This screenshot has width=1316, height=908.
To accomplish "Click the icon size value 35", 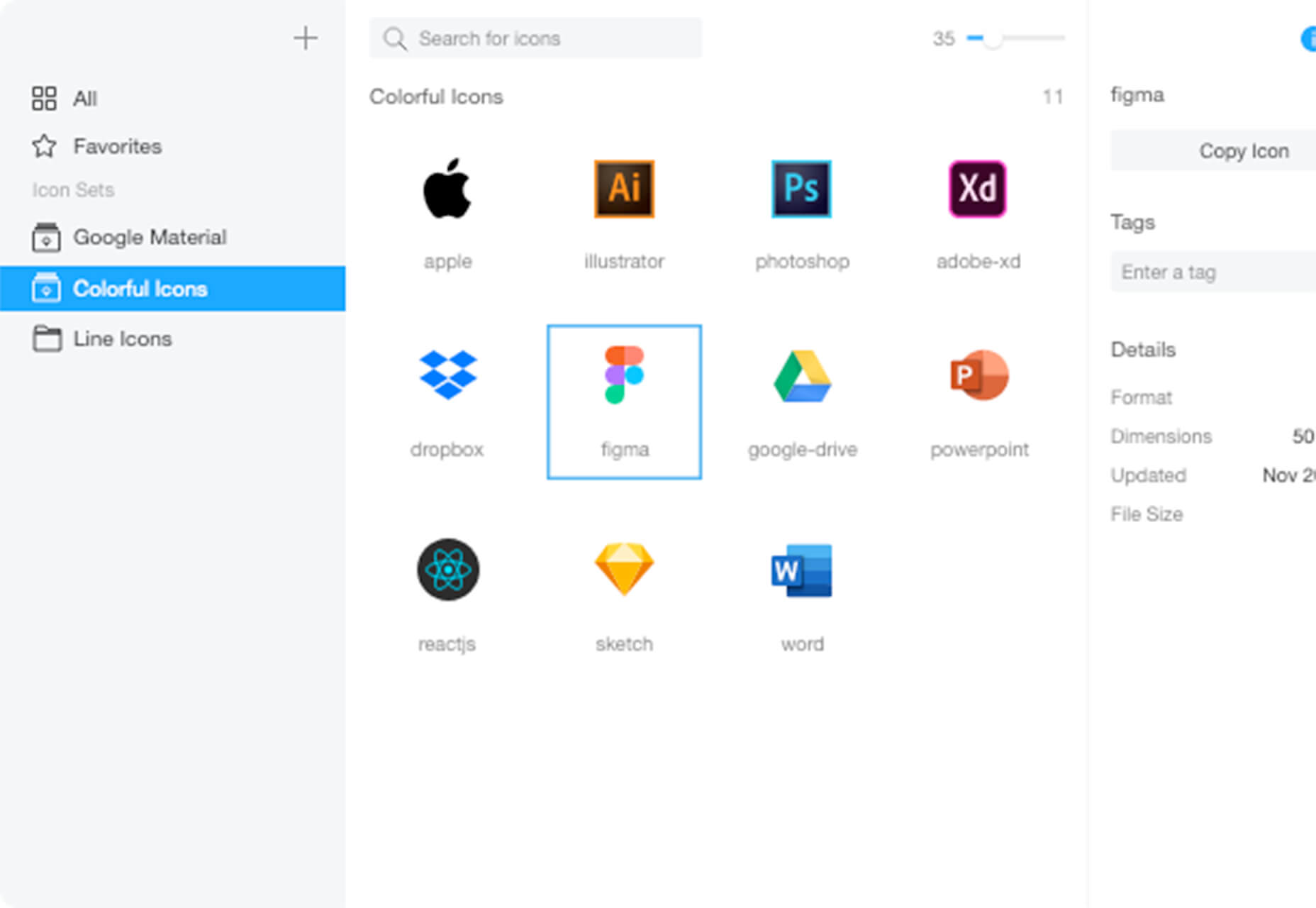I will 943,38.
